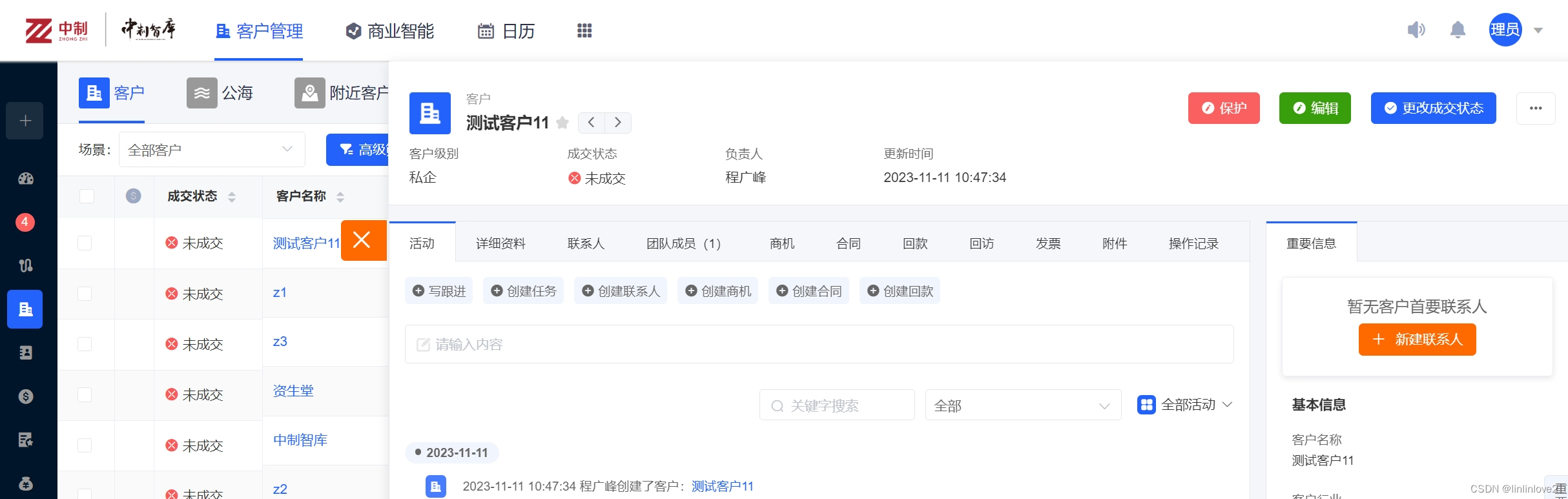Click the 写跟进 button
1568x499 pixels.
[x=439, y=291]
